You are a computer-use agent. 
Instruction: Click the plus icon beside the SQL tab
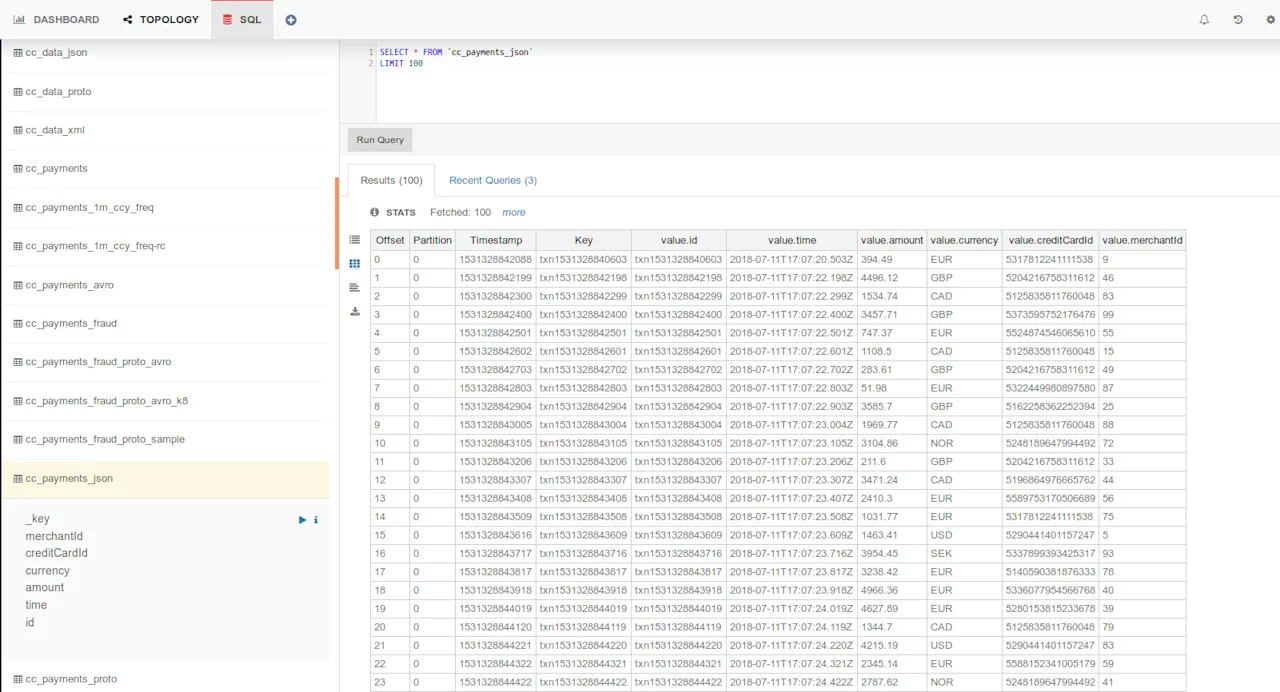(290, 19)
